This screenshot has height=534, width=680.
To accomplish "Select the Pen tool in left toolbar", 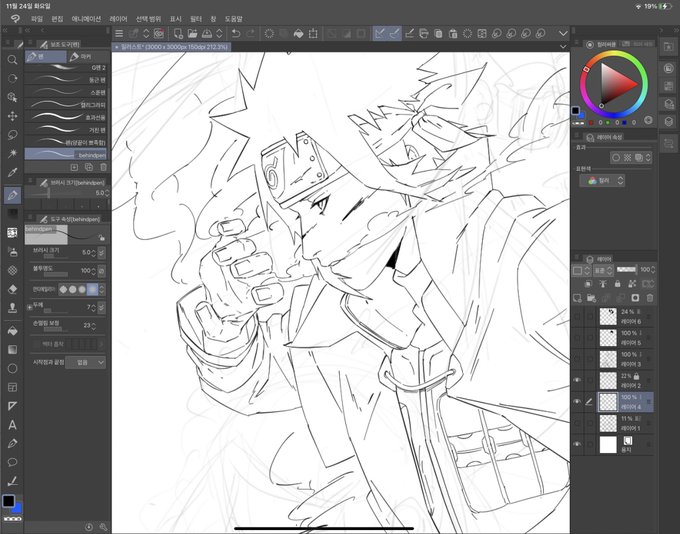I will coord(12,195).
